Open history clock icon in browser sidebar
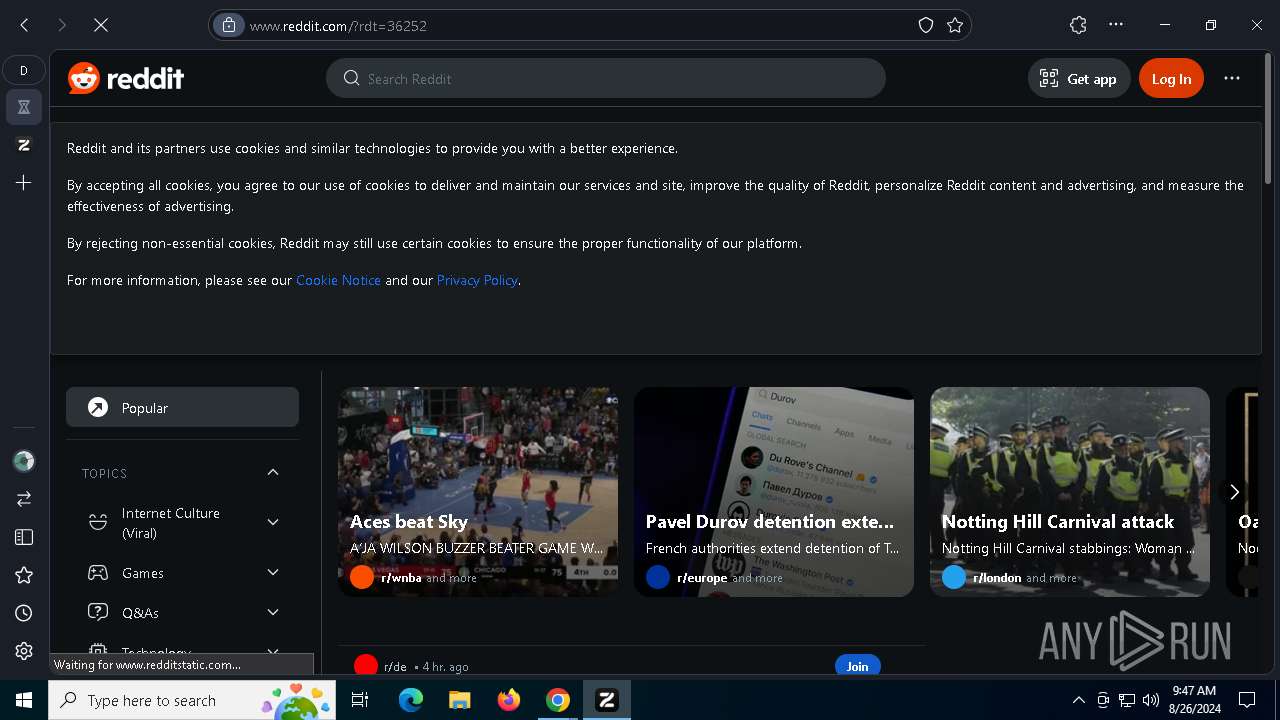Screen dimensions: 1280x720 point(24,613)
